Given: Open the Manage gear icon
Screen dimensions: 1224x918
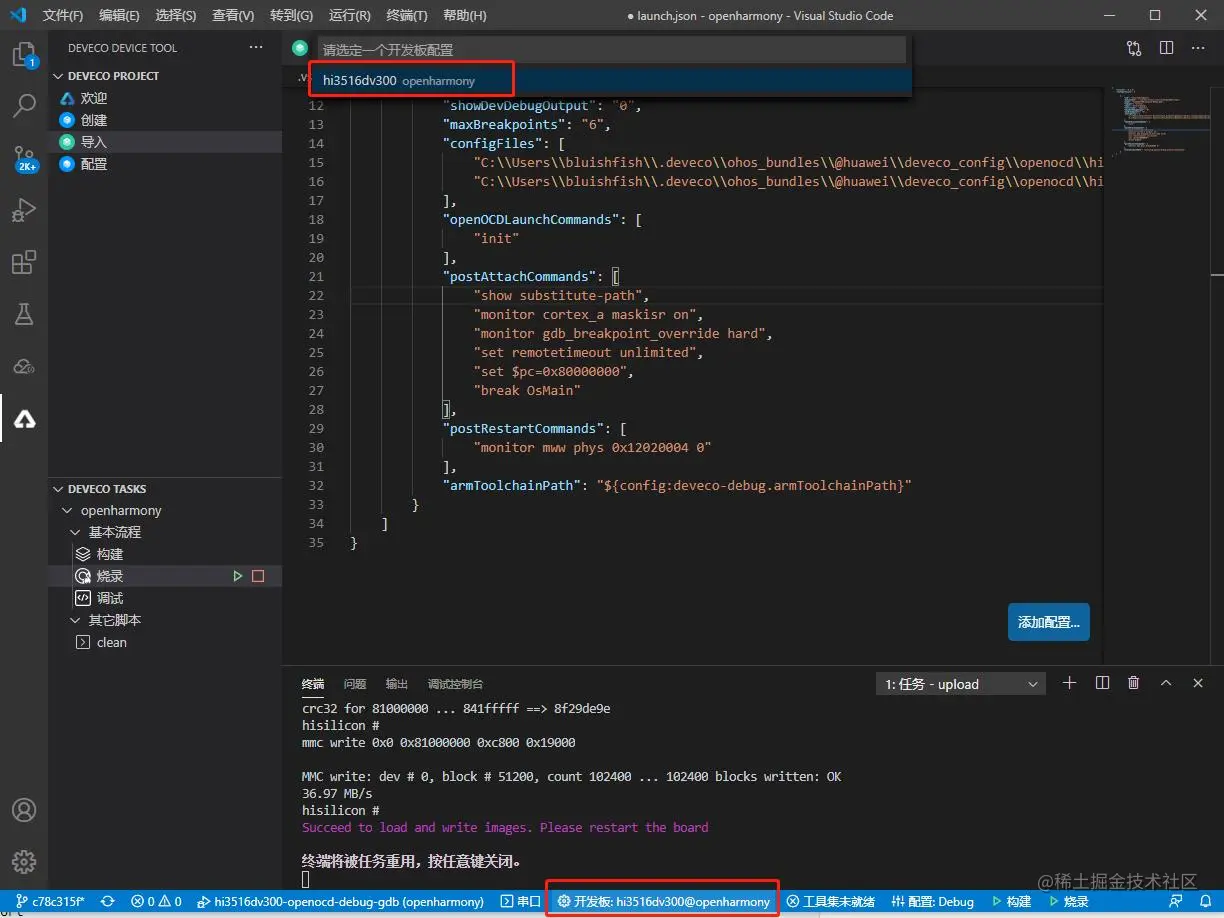Looking at the screenshot, I should click(24, 861).
